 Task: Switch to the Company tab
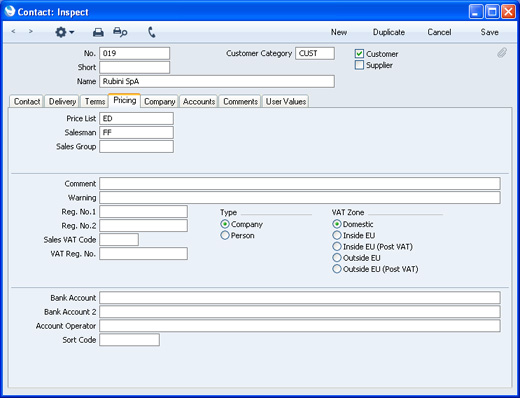coord(160,101)
